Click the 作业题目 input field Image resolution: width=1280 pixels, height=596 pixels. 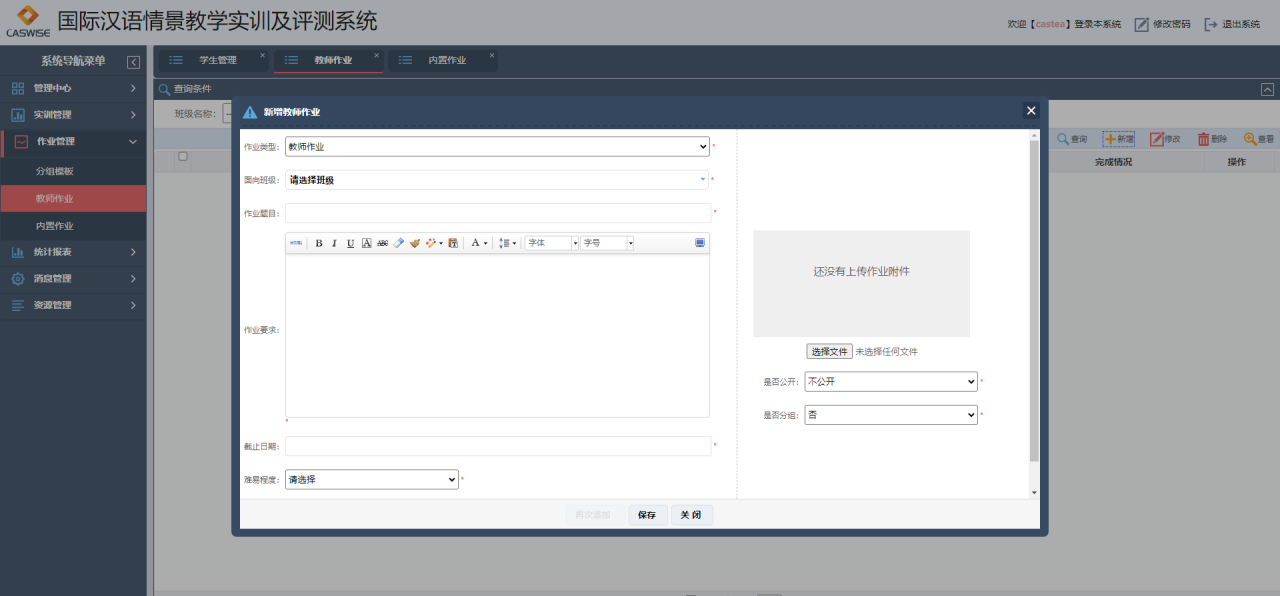click(x=497, y=213)
